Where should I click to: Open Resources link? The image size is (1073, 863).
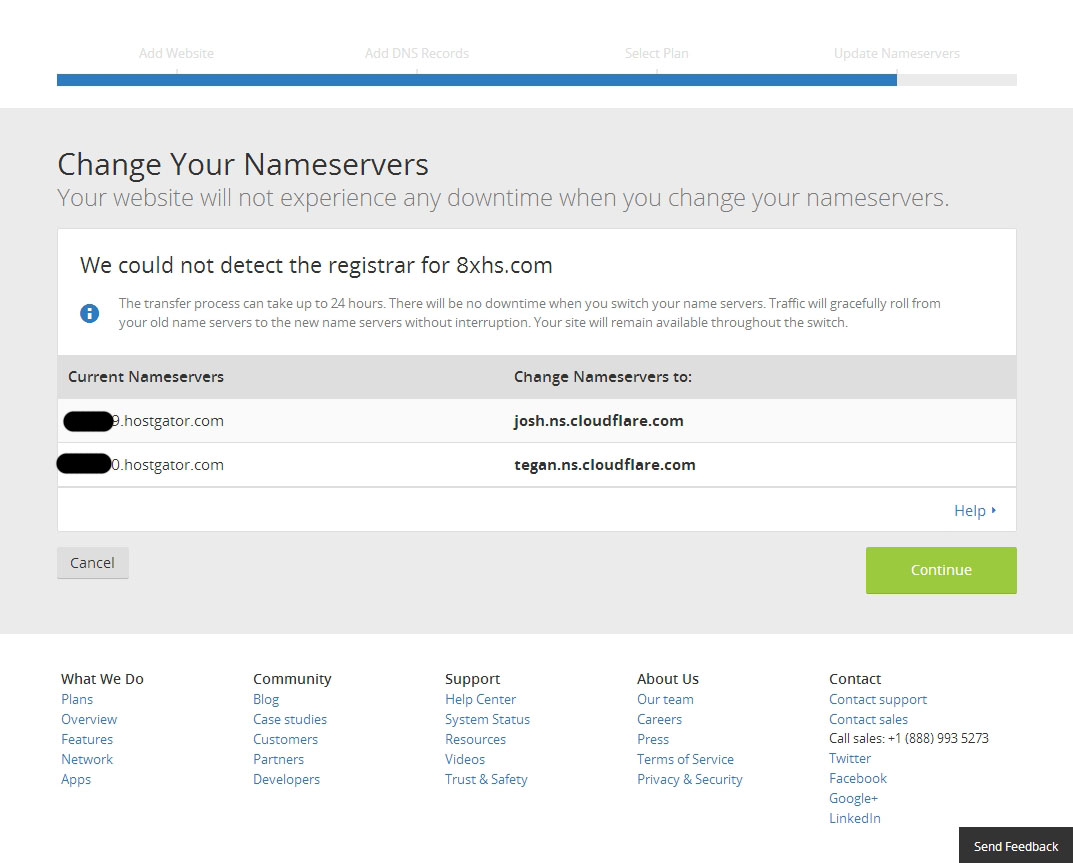click(476, 739)
